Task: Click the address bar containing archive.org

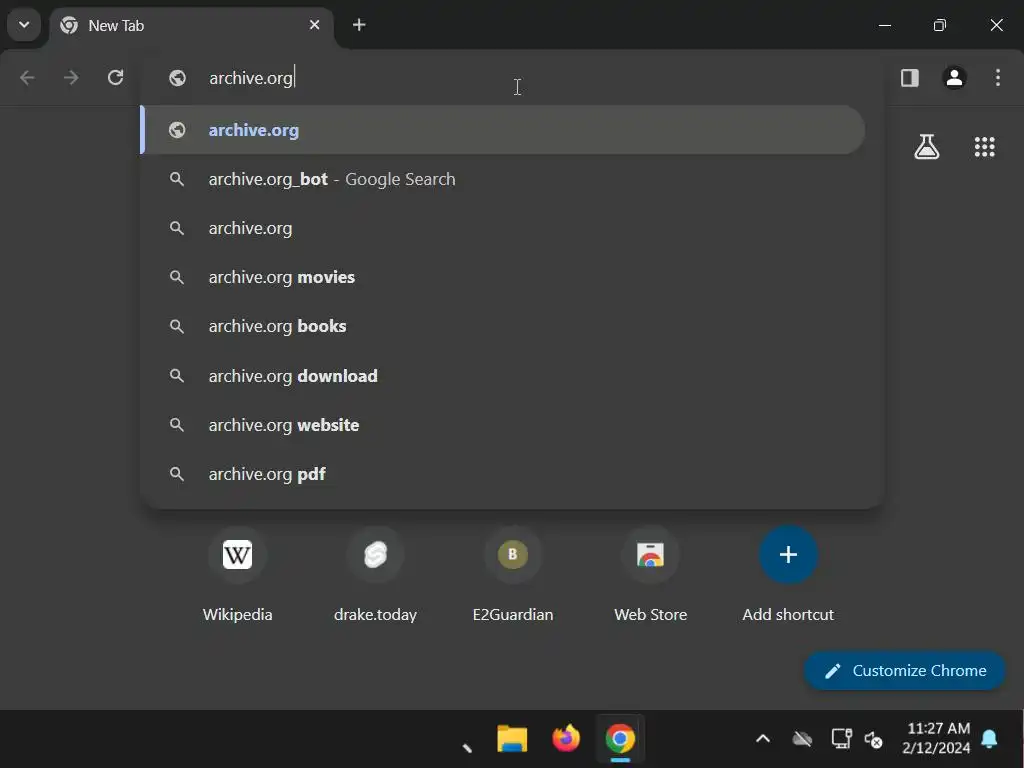Action: coord(512,78)
